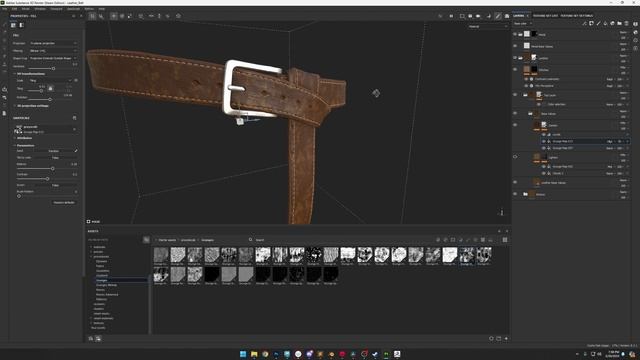Toggle visibility of bottom Stitches folder
This screenshot has height=360, width=640.
(515, 194)
